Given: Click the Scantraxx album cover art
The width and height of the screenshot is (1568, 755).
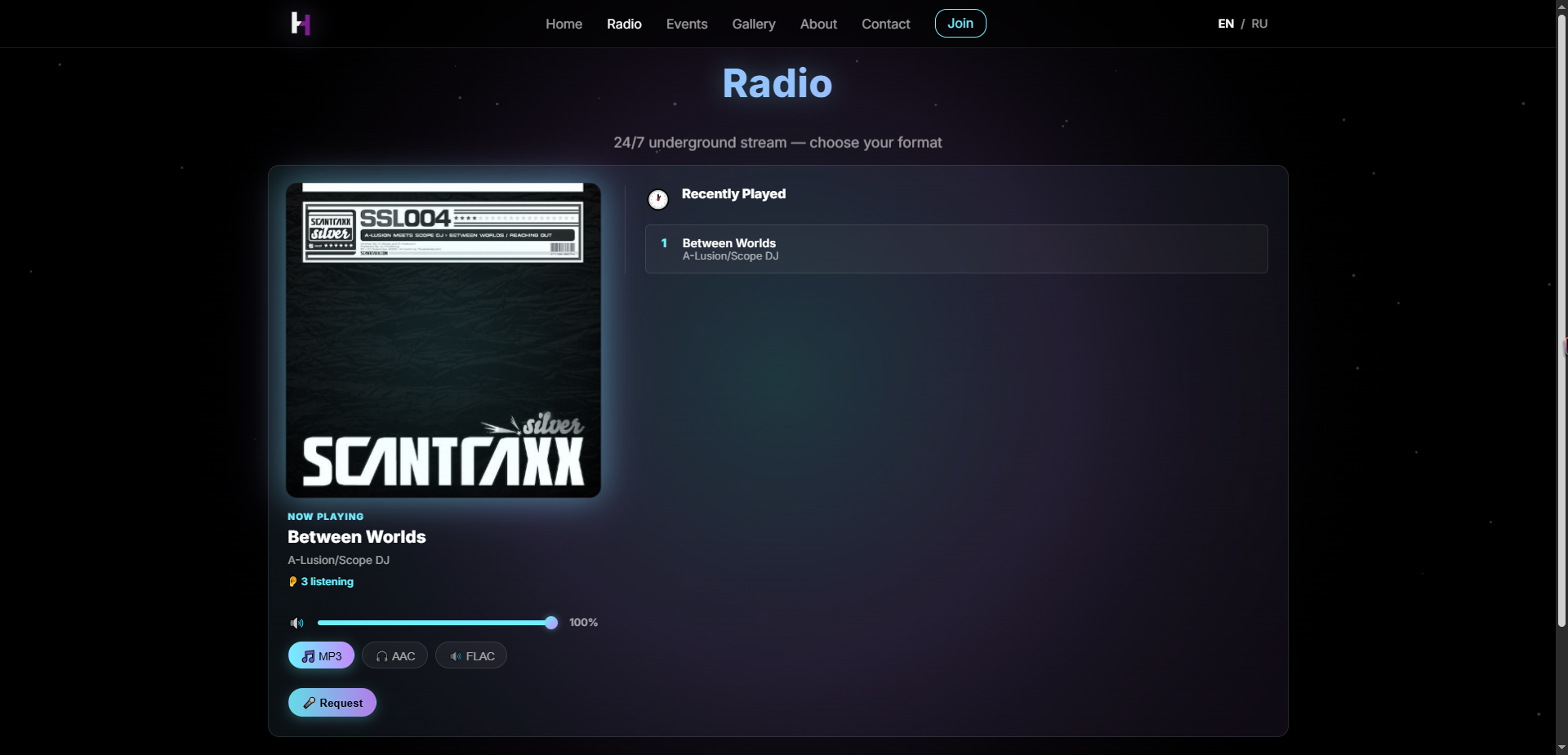Looking at the screenshot, I should click(443, 340).
